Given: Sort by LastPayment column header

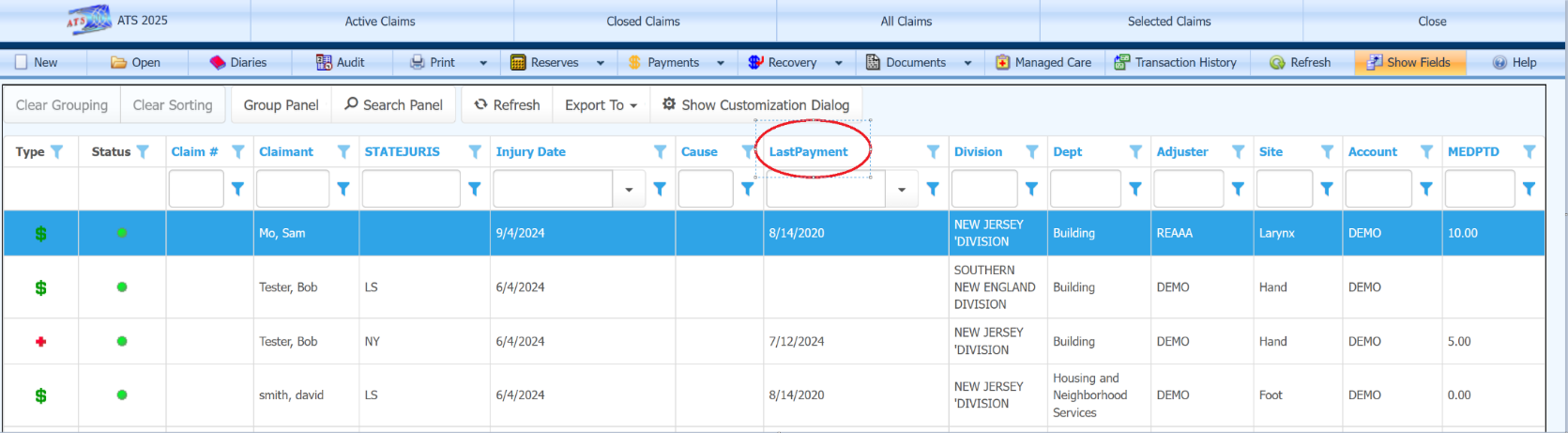Looking at the screenshot, I should coord(808,152).
